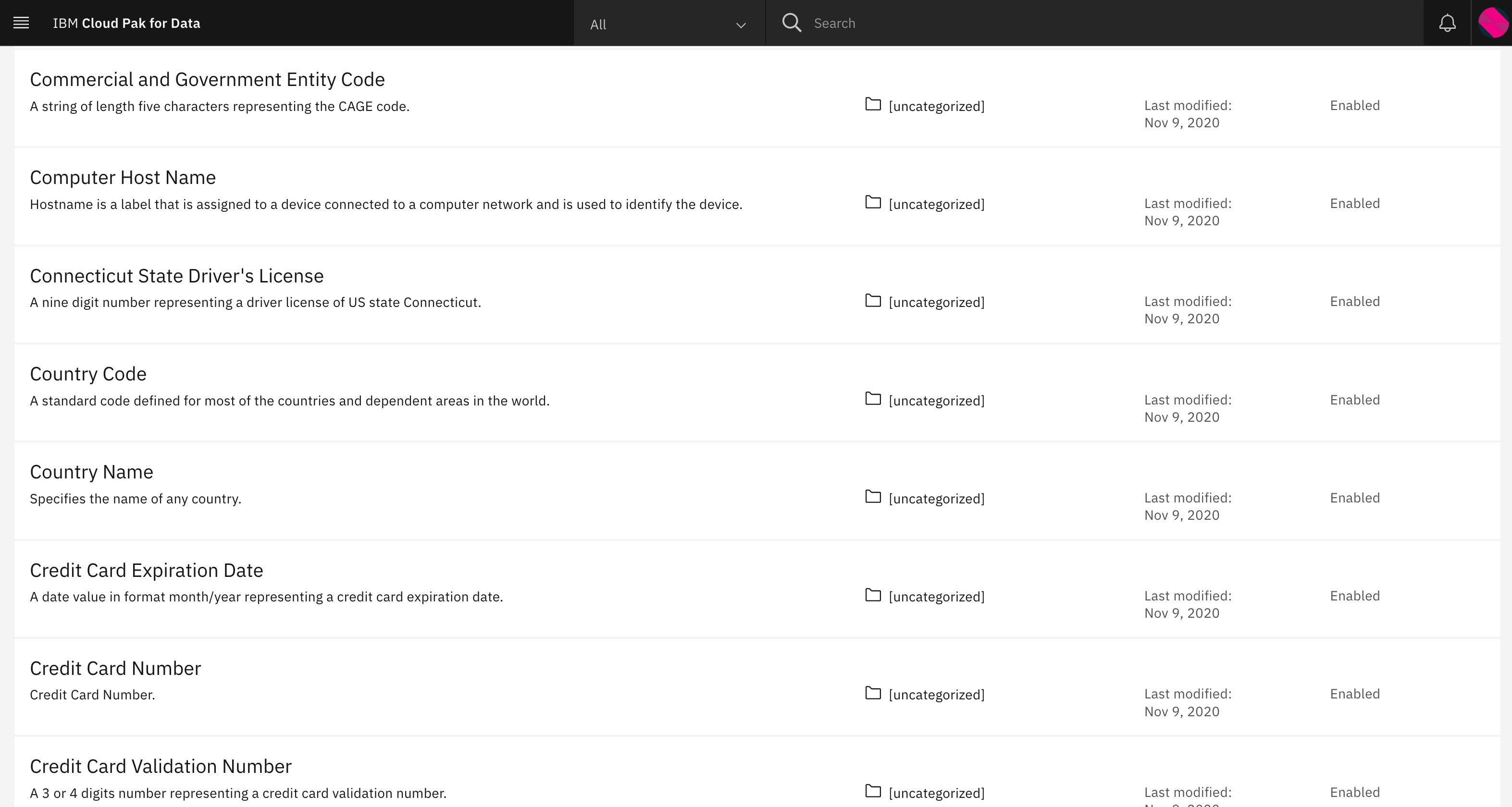Viewport: 1512px width, 807px height.
Task: Open Credit Card Validation Number entry
Action: pyautogui.click(x=160, y=766)
